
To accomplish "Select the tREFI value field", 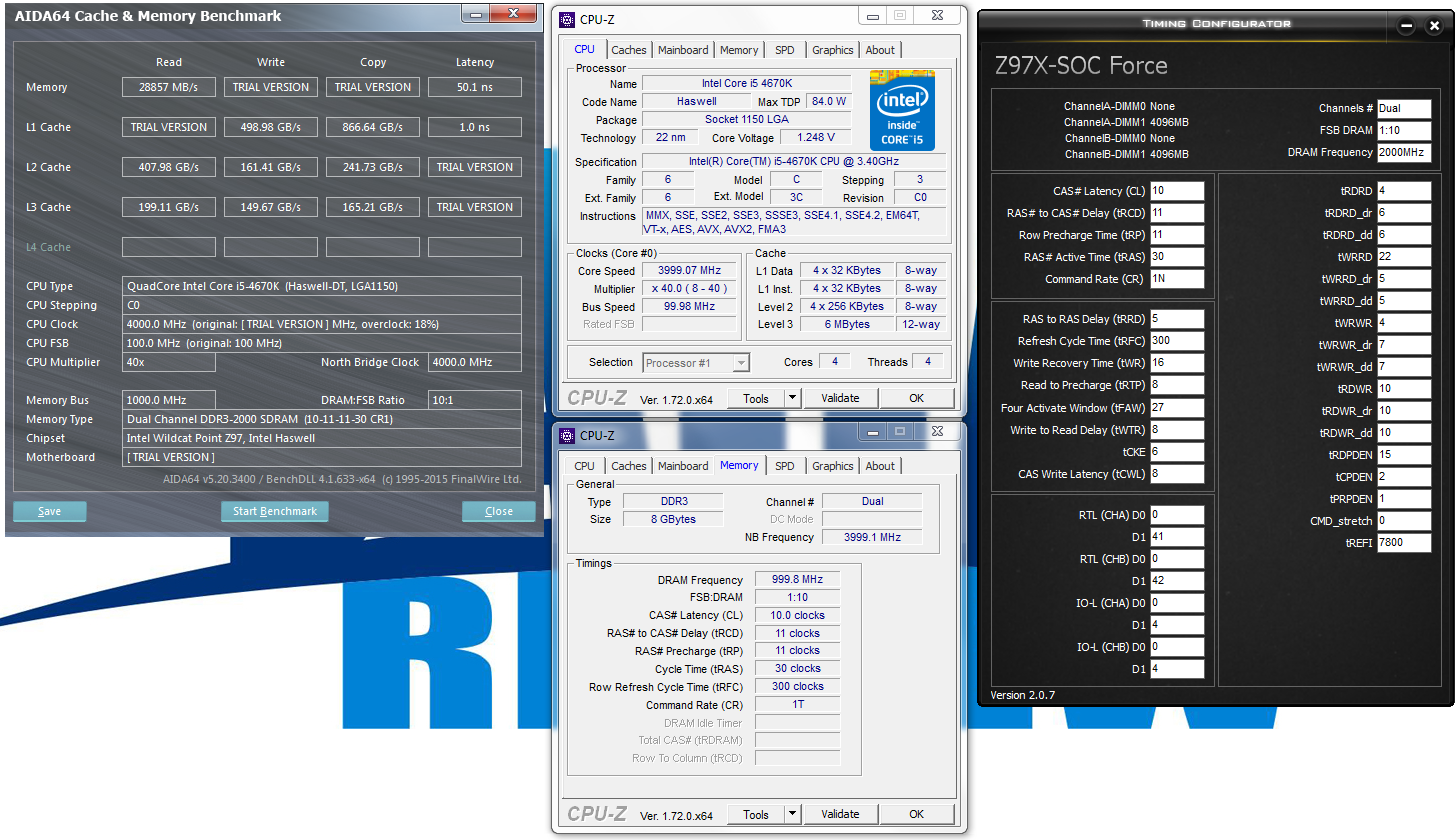I will pyautogui.click(x=1403, y=543).
